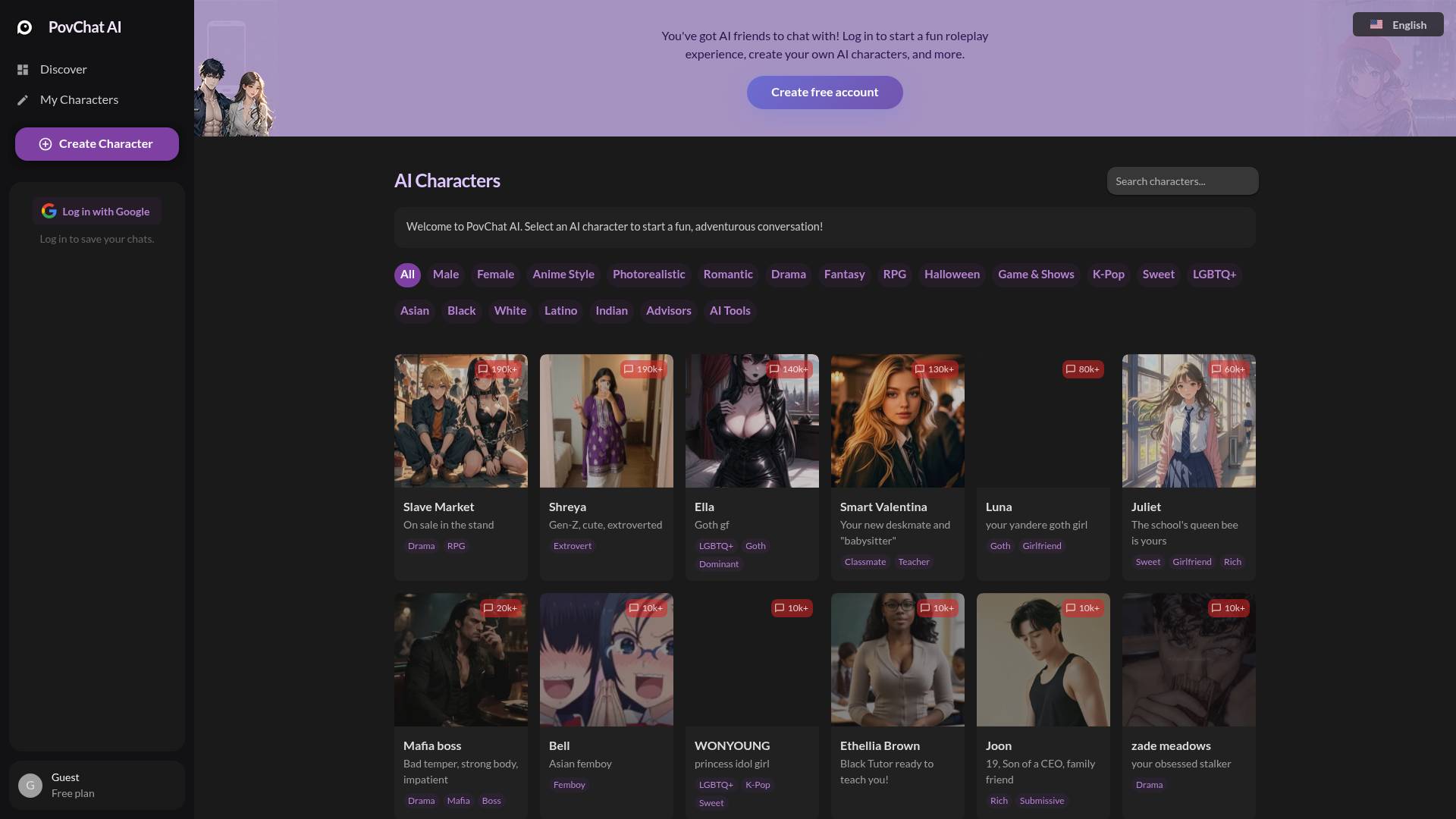This screenshot has width=1456, height=819.
Task: Select the Anime Style category filter
Action: tap(563, 275)
